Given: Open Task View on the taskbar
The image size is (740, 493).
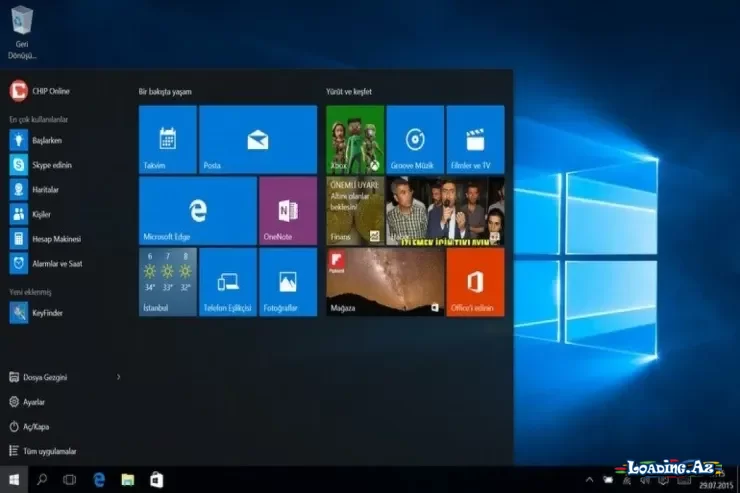Looking at the screenshot, I should [69, 480].
